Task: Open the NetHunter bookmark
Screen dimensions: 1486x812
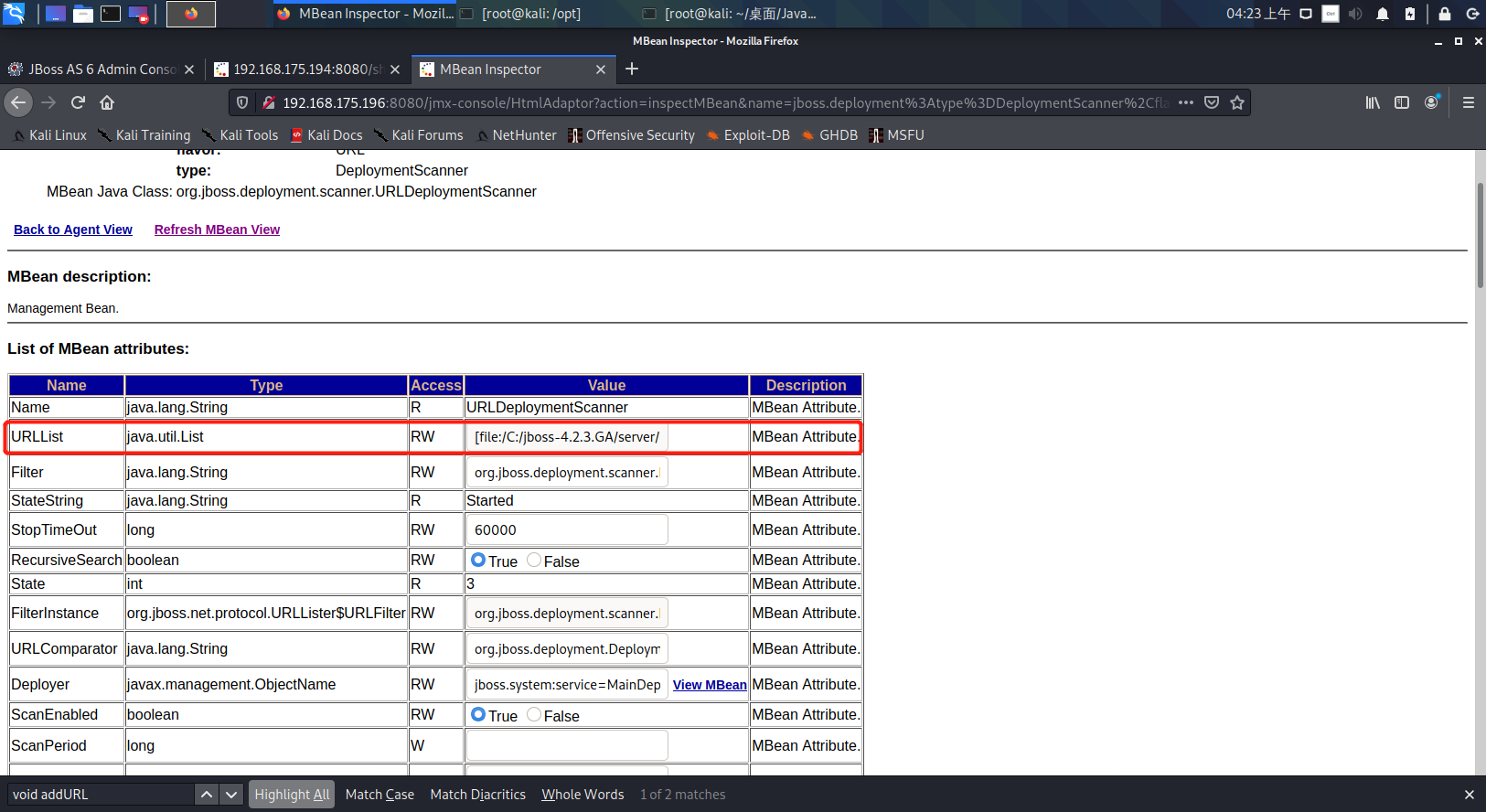Action: pos(516,135)
